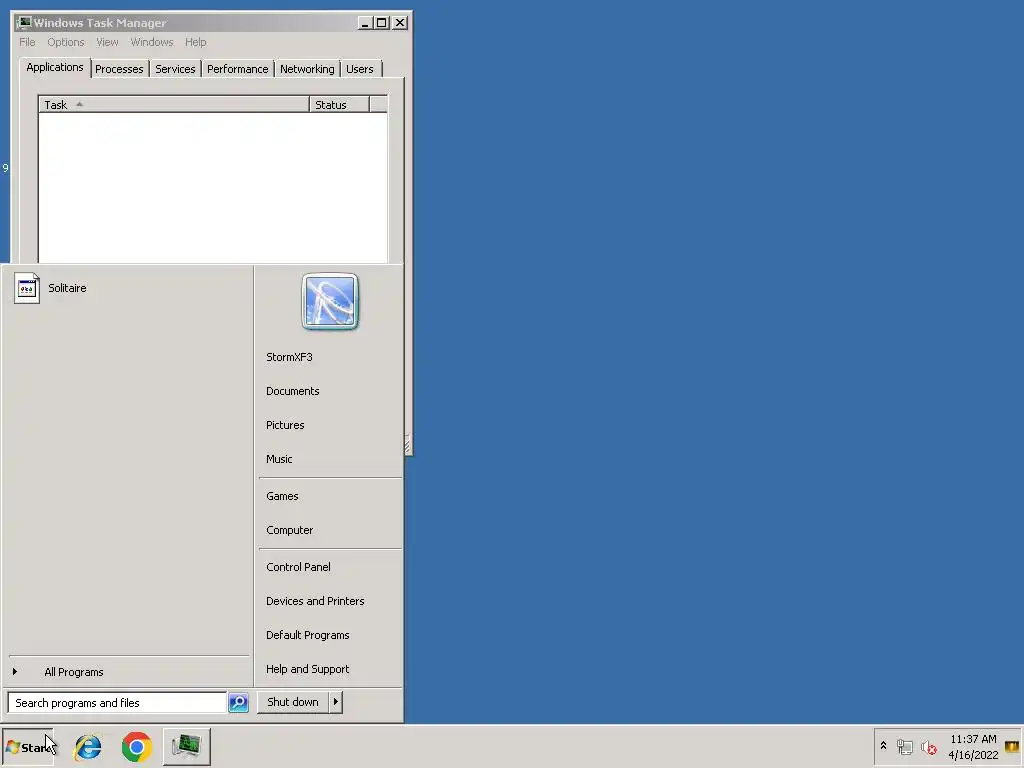Click the user account picture in Start menu
Viewport: 1024px width, 768px height.
pyautogui.click(x=330, y=301)
